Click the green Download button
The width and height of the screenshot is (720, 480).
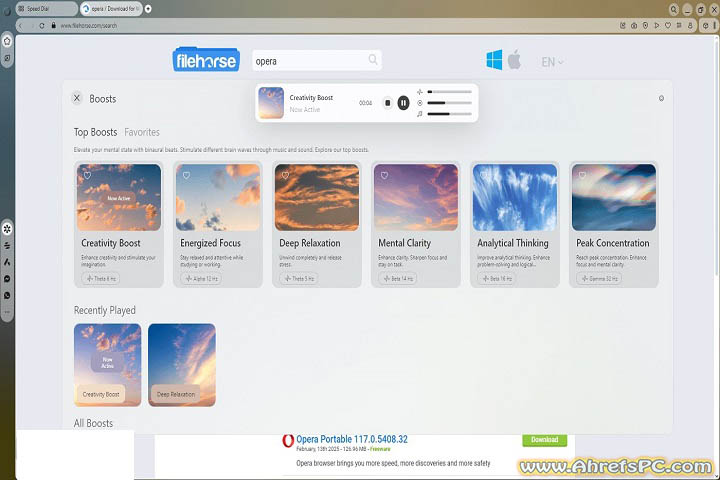coord(545,440)
